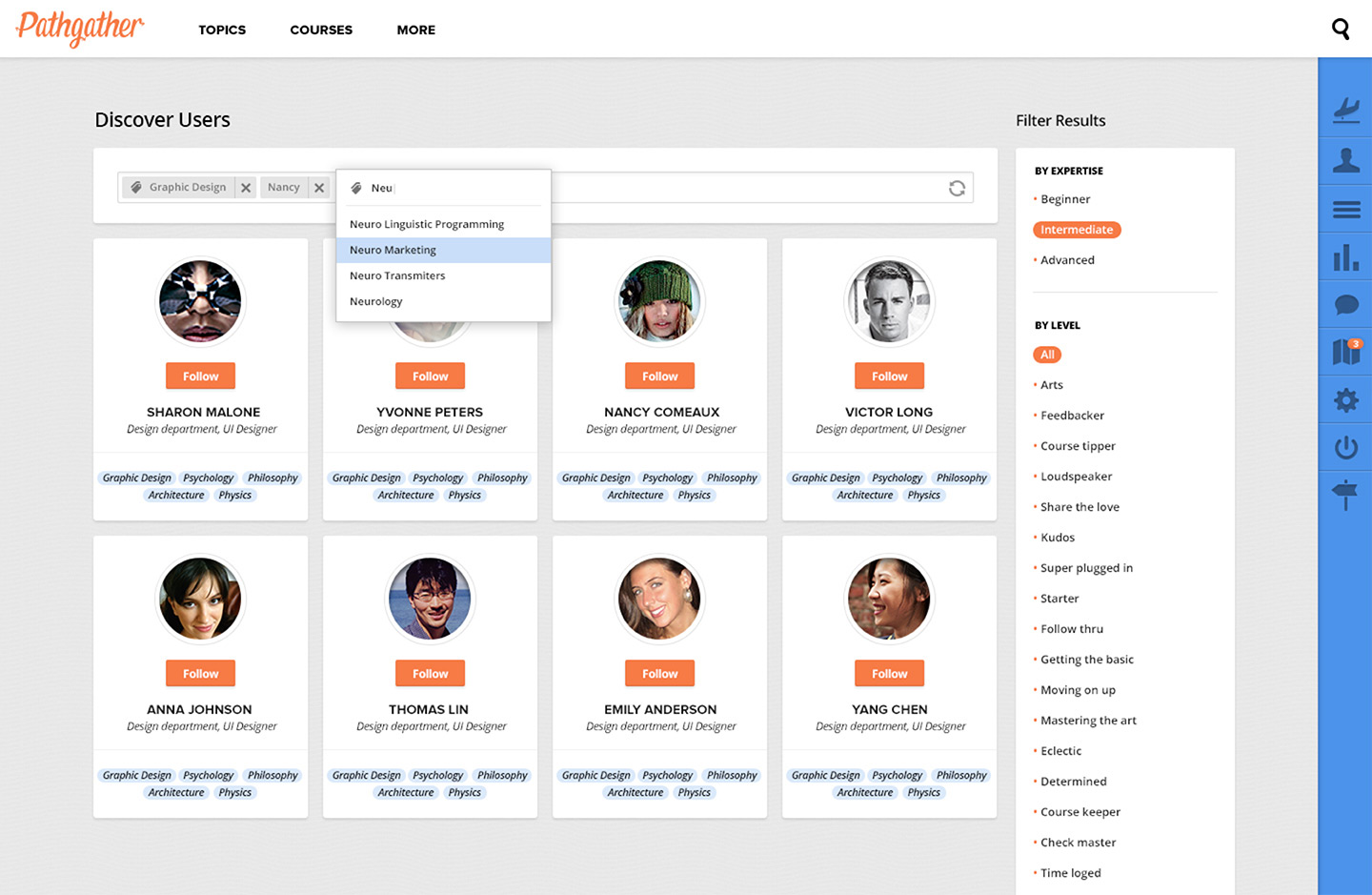Remove the Nancy filter tag
The width and height of the screenshot is (1372, 895).
319,188
